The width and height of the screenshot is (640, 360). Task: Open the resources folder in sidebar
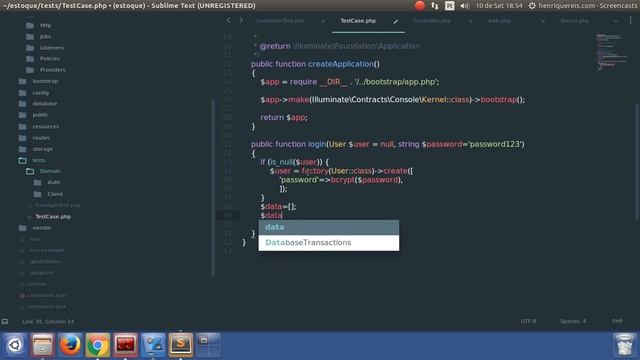pos(46,127)
